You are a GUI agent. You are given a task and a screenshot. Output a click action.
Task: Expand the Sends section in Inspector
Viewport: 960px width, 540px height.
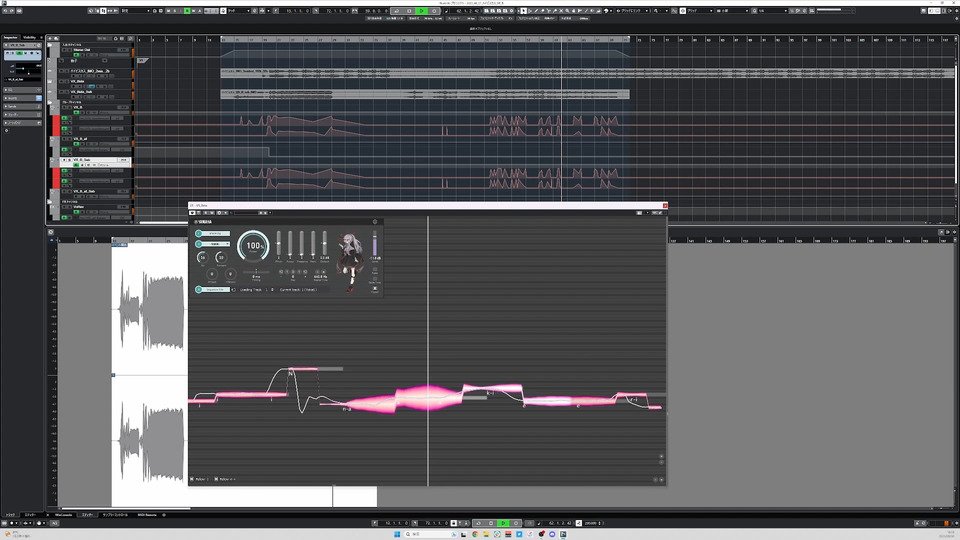tap(21, 107)
